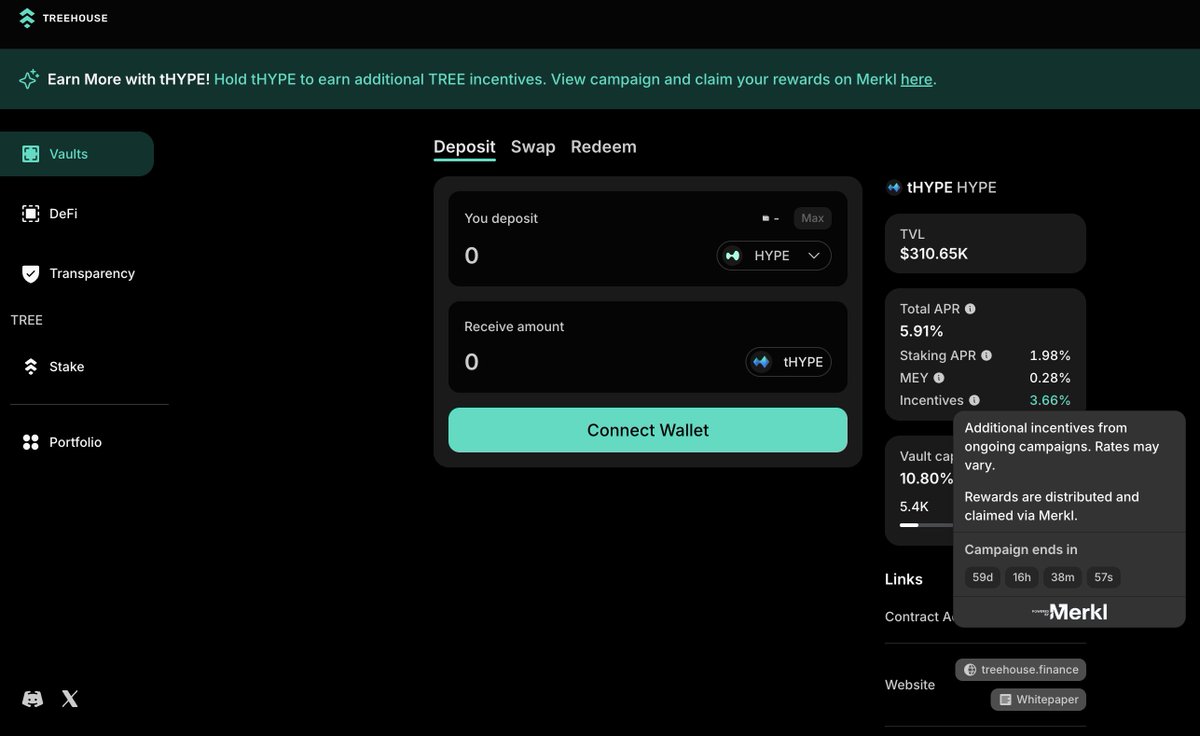
Task: Click the Merkl logo in the tooltip
Action: (x=1070, y=612)
